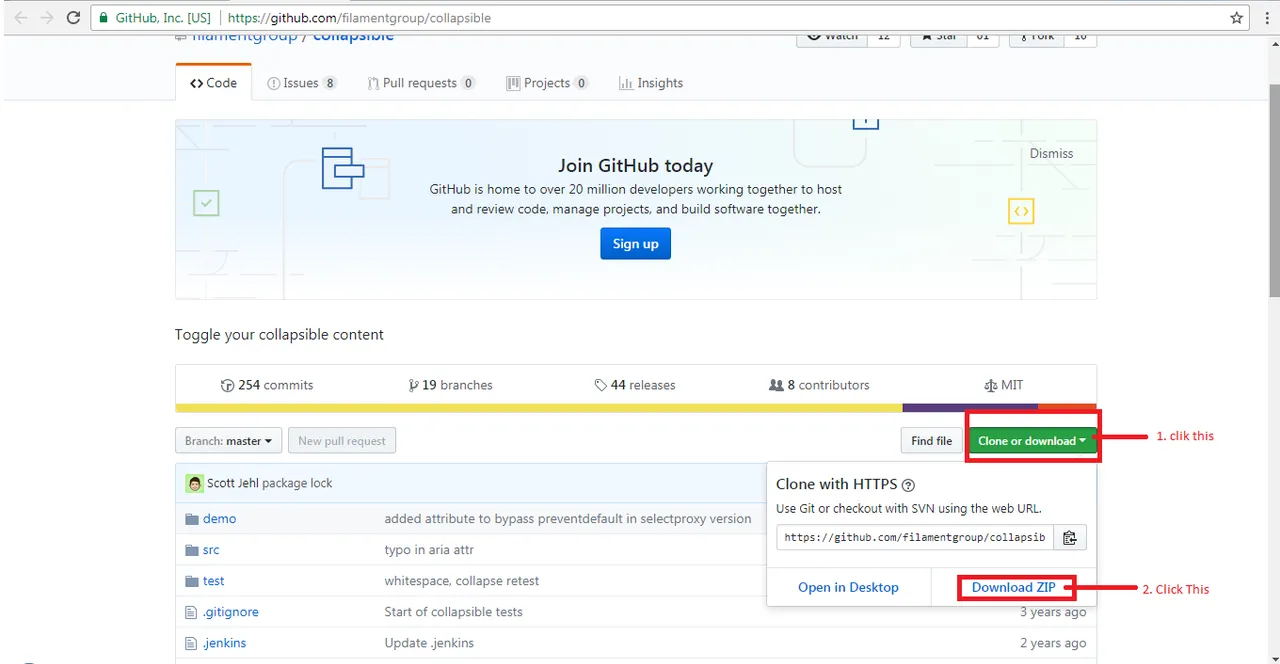Open the Insights tab
This screenshot has width=1280, height=664.
651,83
